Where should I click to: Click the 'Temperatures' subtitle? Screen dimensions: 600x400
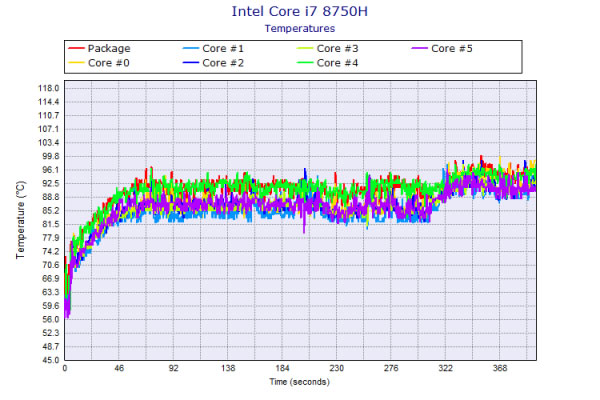click(300, 29)
